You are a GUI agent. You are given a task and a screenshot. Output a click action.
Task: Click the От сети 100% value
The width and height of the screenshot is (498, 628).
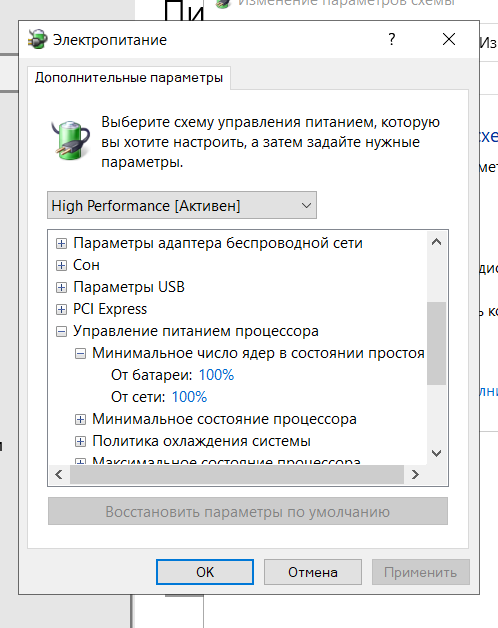click(189, 397)
